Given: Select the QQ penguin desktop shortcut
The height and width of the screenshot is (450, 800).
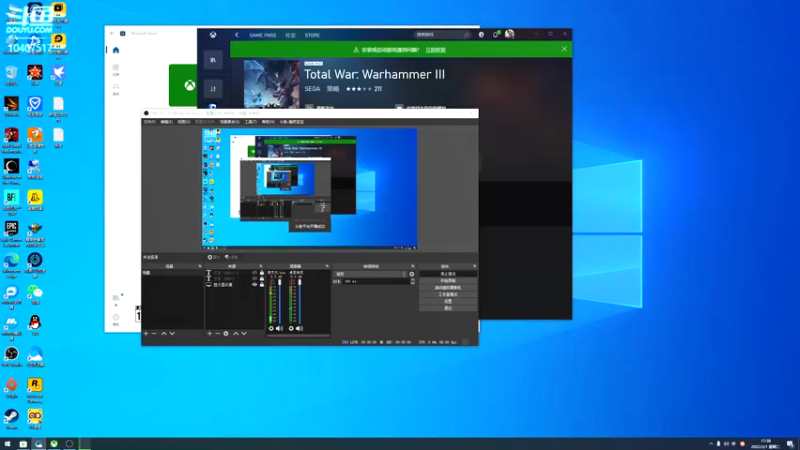Looking at the screenshot, I should (x=35, y=325).
